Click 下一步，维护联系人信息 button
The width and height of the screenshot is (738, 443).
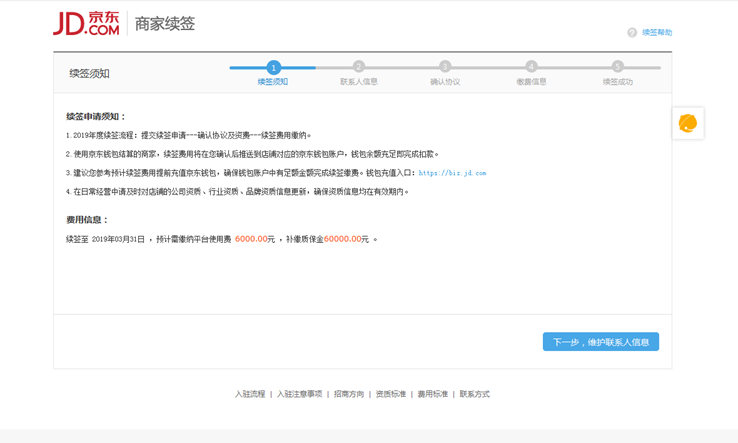tap(601, 342)
